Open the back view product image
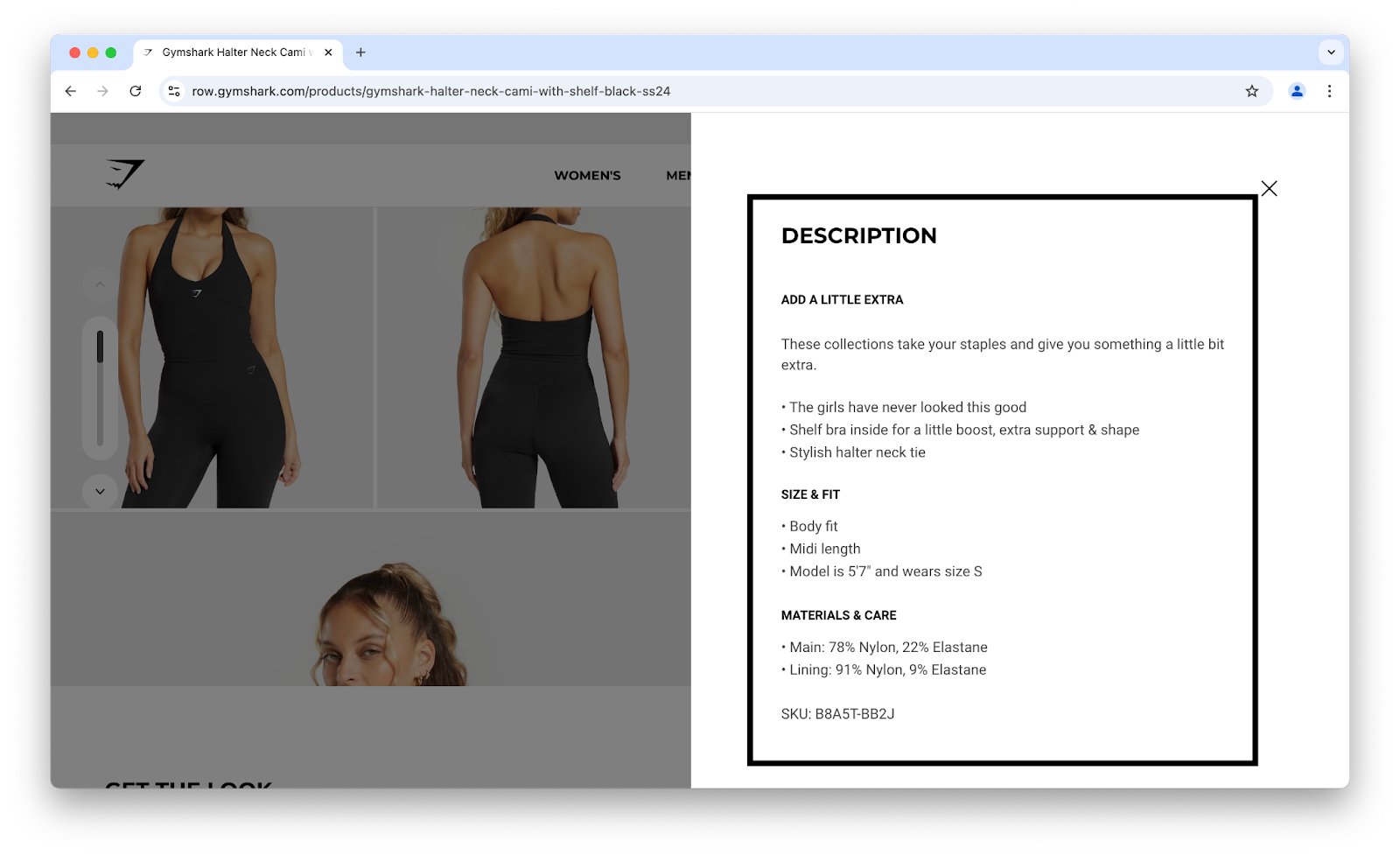Image resolution: width=1400 pixels, height=855 pixels. tap(534, 357)
